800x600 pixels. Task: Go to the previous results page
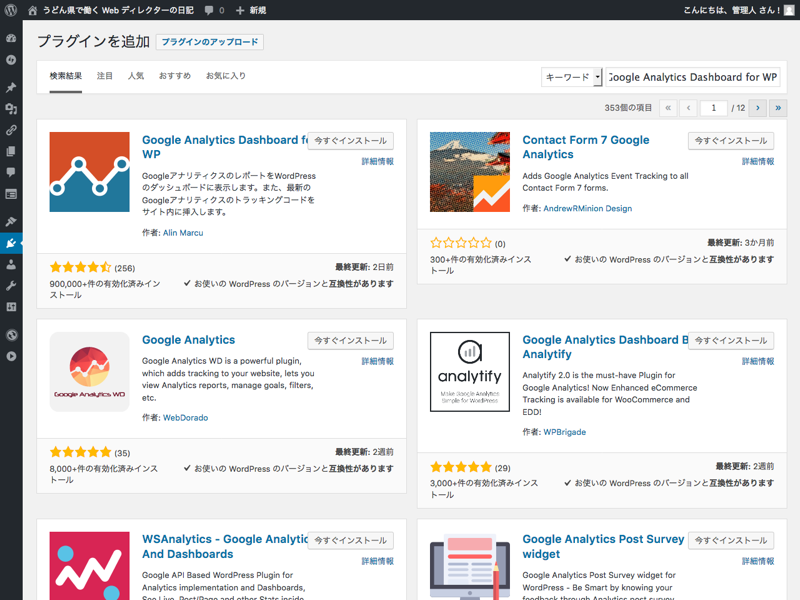688,108
